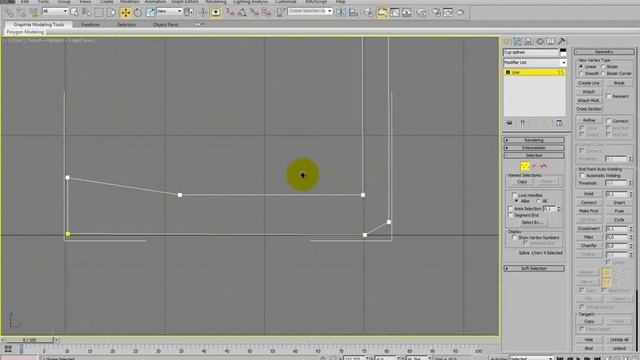This screenshot has height=360, width=640.
Task: Open the reference coordinate system 'View' dropdown
Action: pos(169,11)
